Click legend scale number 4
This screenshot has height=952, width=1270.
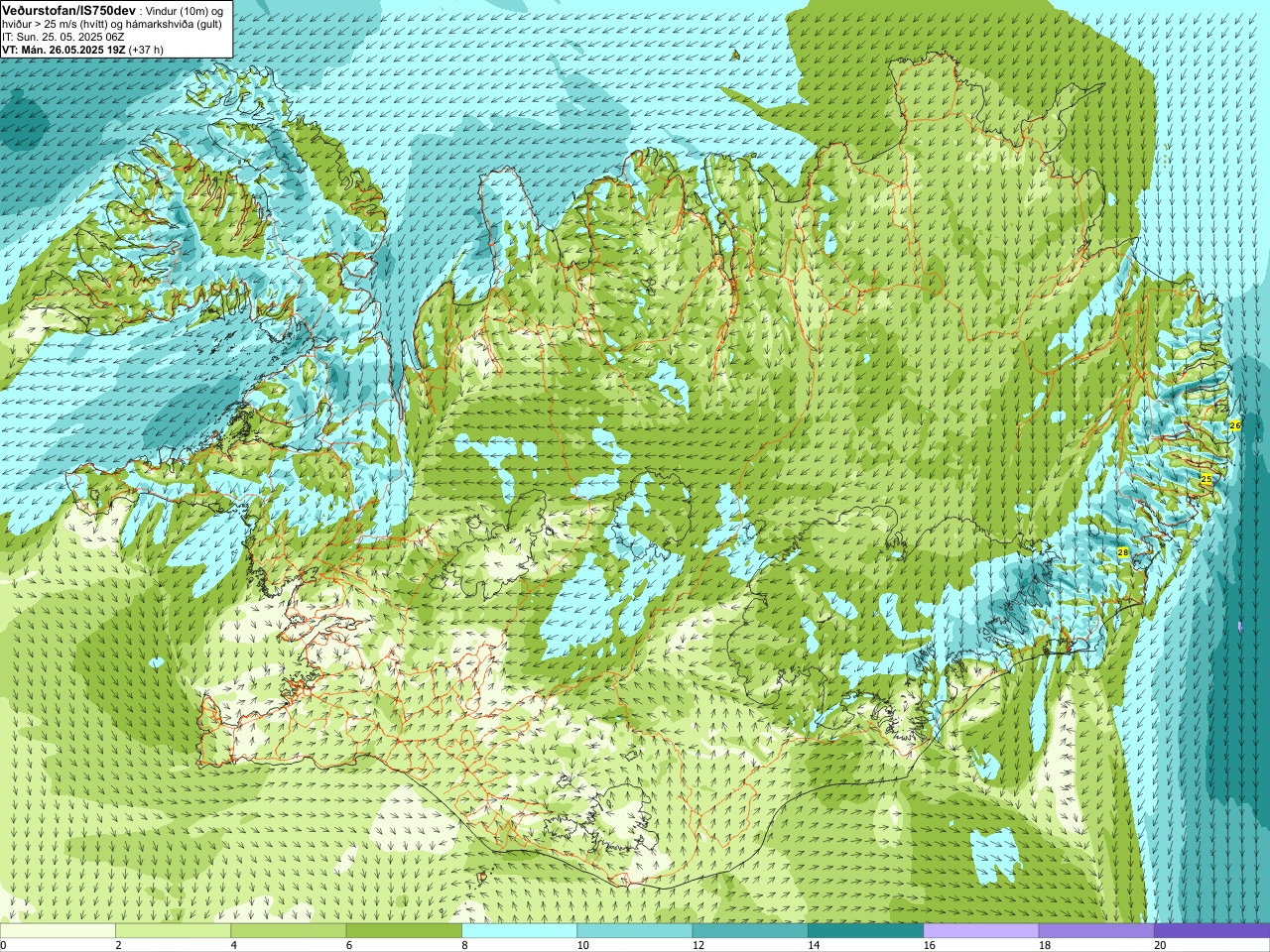point(234,945)
